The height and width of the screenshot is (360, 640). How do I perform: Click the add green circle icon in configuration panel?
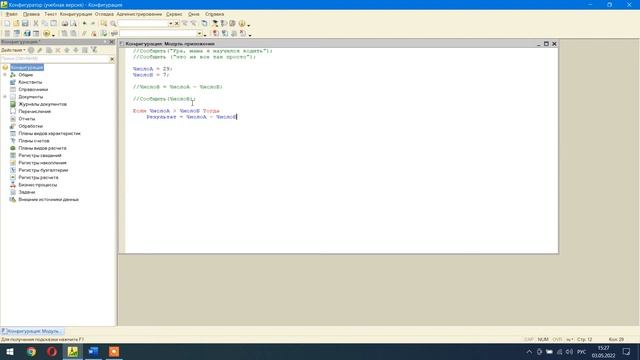(x=31, y=50)
